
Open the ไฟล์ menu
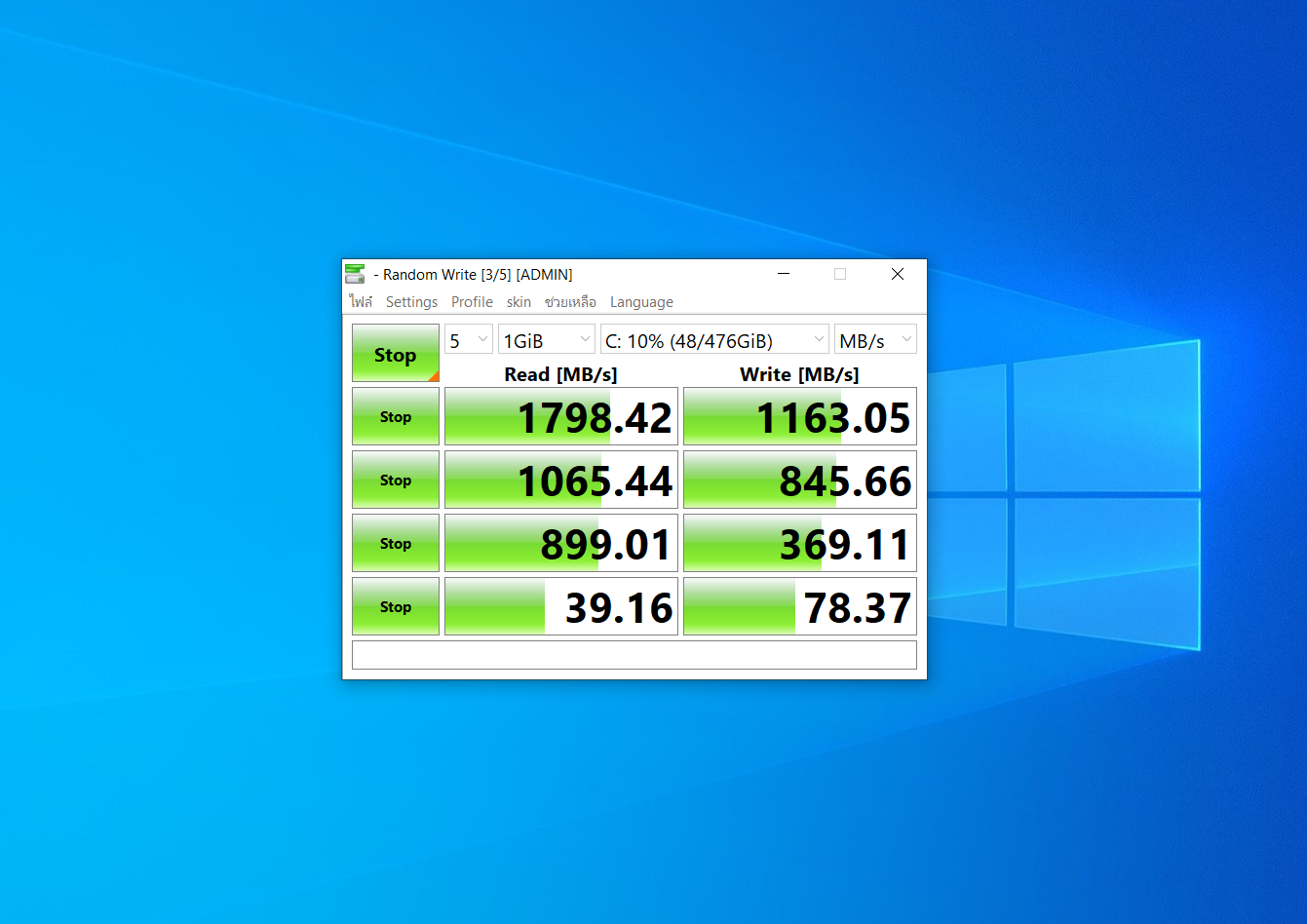(362, 302)
